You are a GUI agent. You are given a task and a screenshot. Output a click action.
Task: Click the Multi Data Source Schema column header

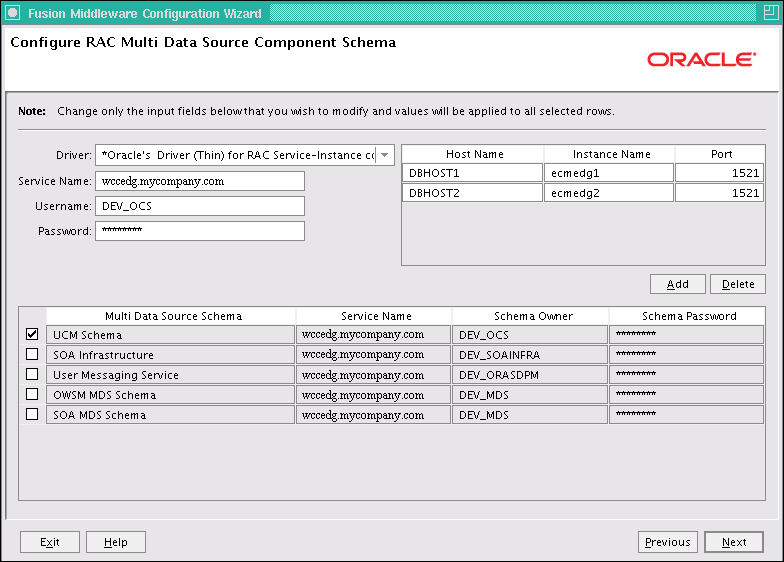171,316
